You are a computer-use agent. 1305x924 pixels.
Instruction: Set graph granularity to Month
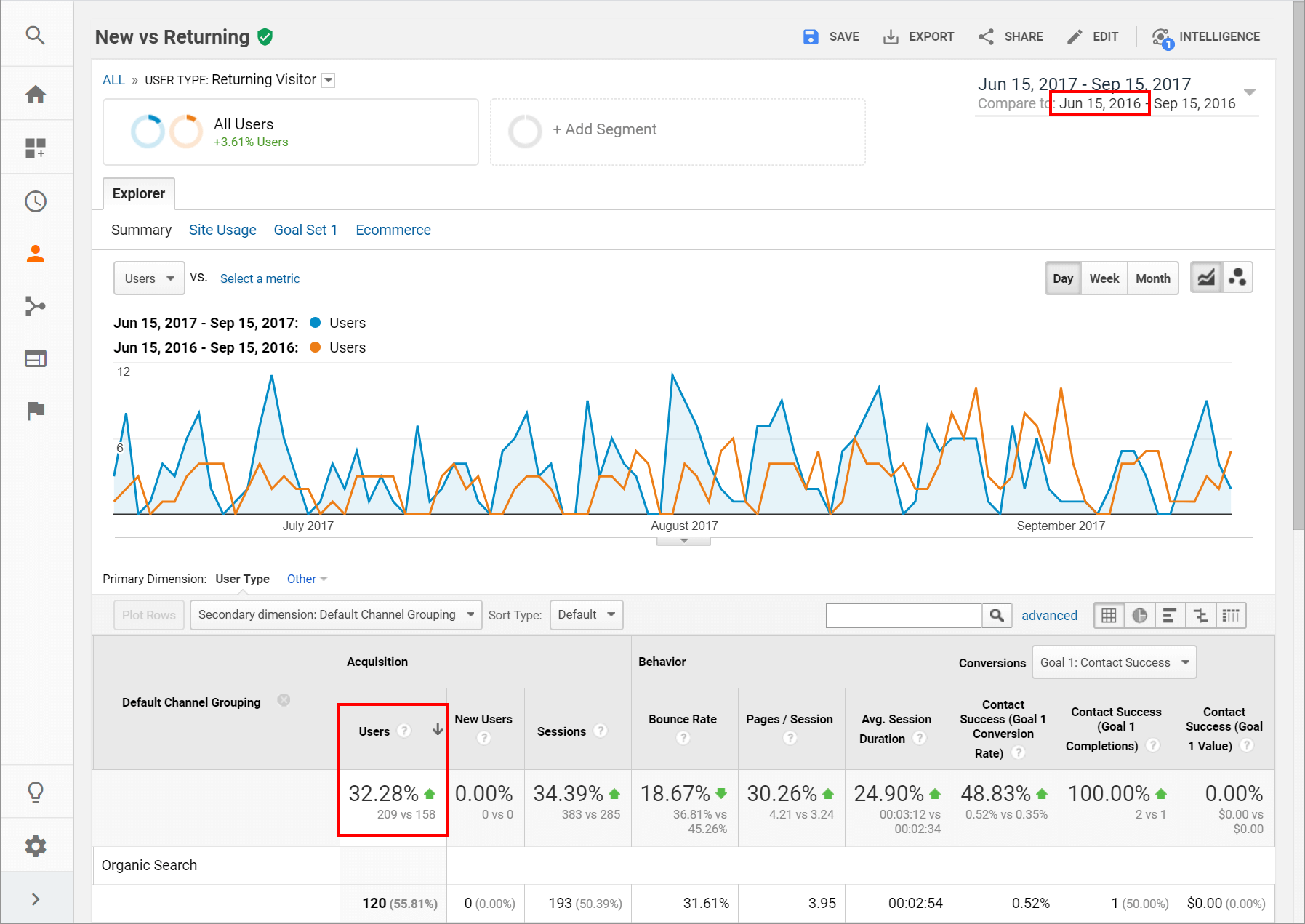tap(1153, 278)
